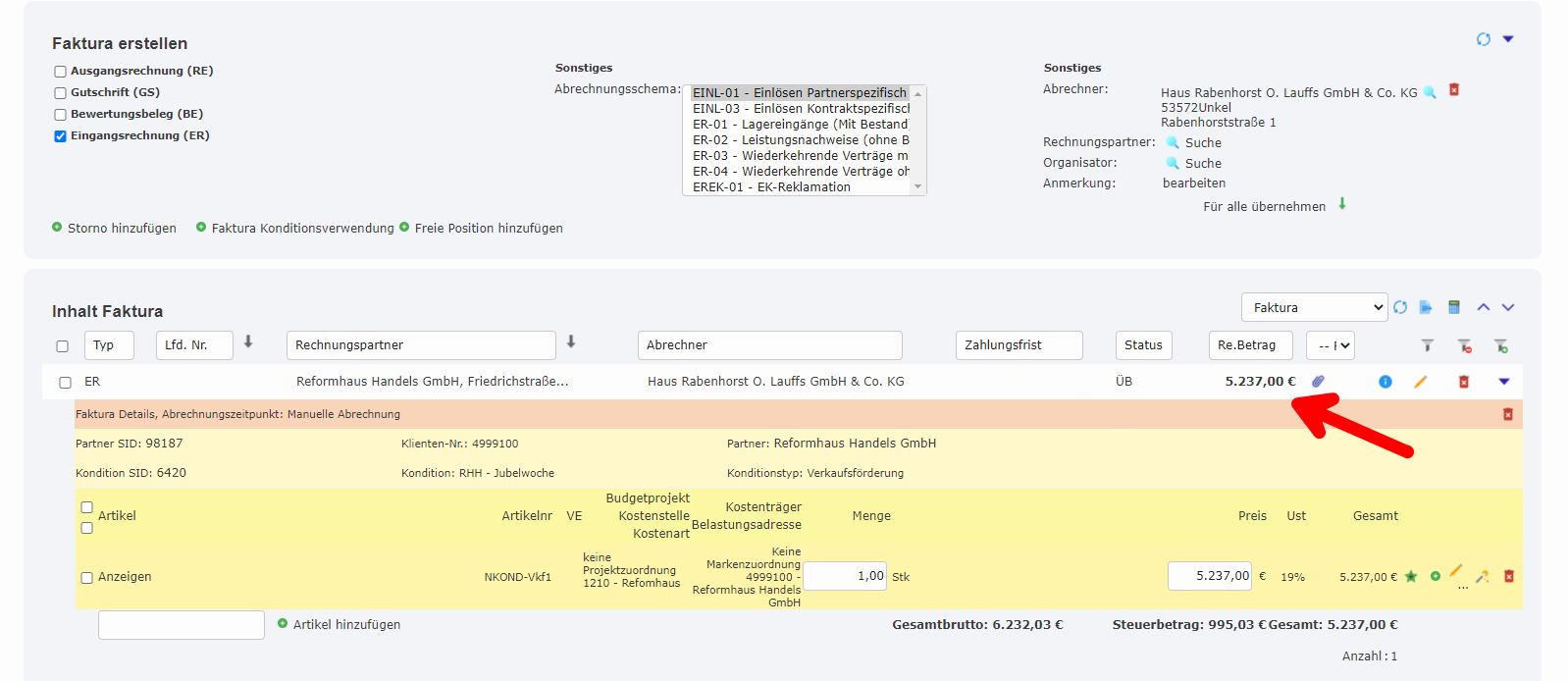The height and width of the screenshot is (681, 1568).
Task: Click the funnel icon with green plus
Action: point(1500,345)
